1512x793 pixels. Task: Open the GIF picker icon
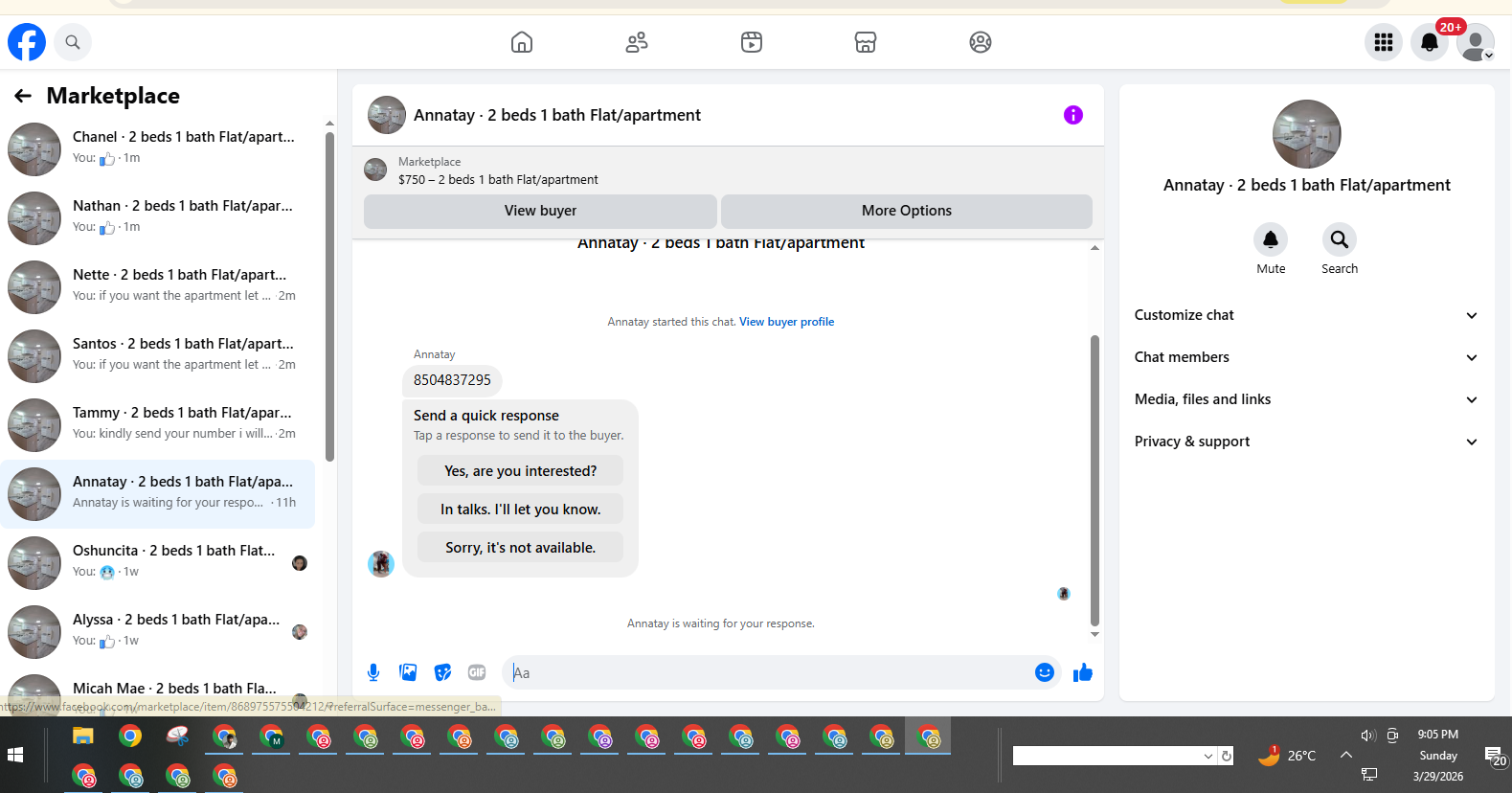coord(477,672)
